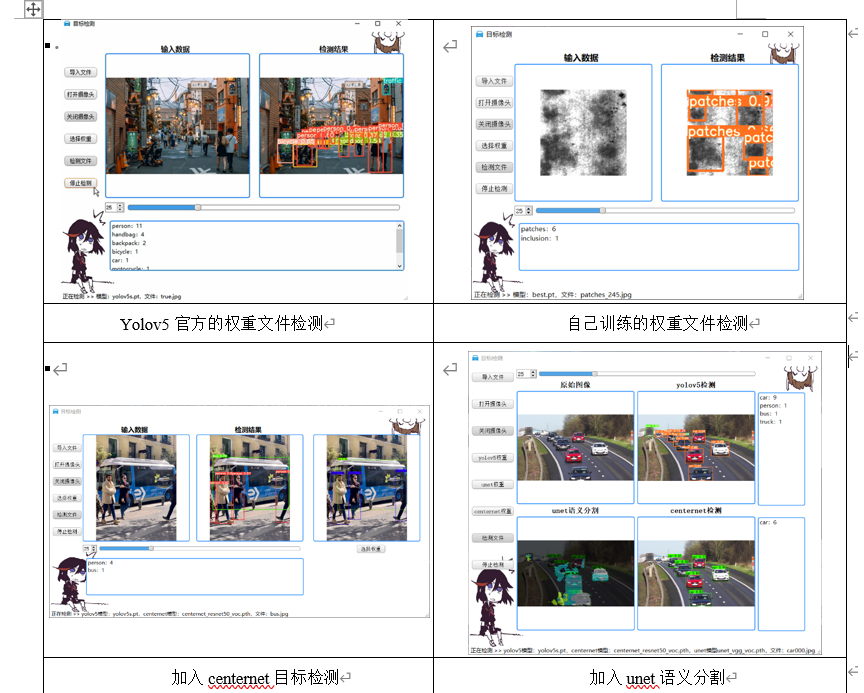Click 打开摄像头 in the patches detection window
Screen dimensions: 864x693
click(494, 101)
